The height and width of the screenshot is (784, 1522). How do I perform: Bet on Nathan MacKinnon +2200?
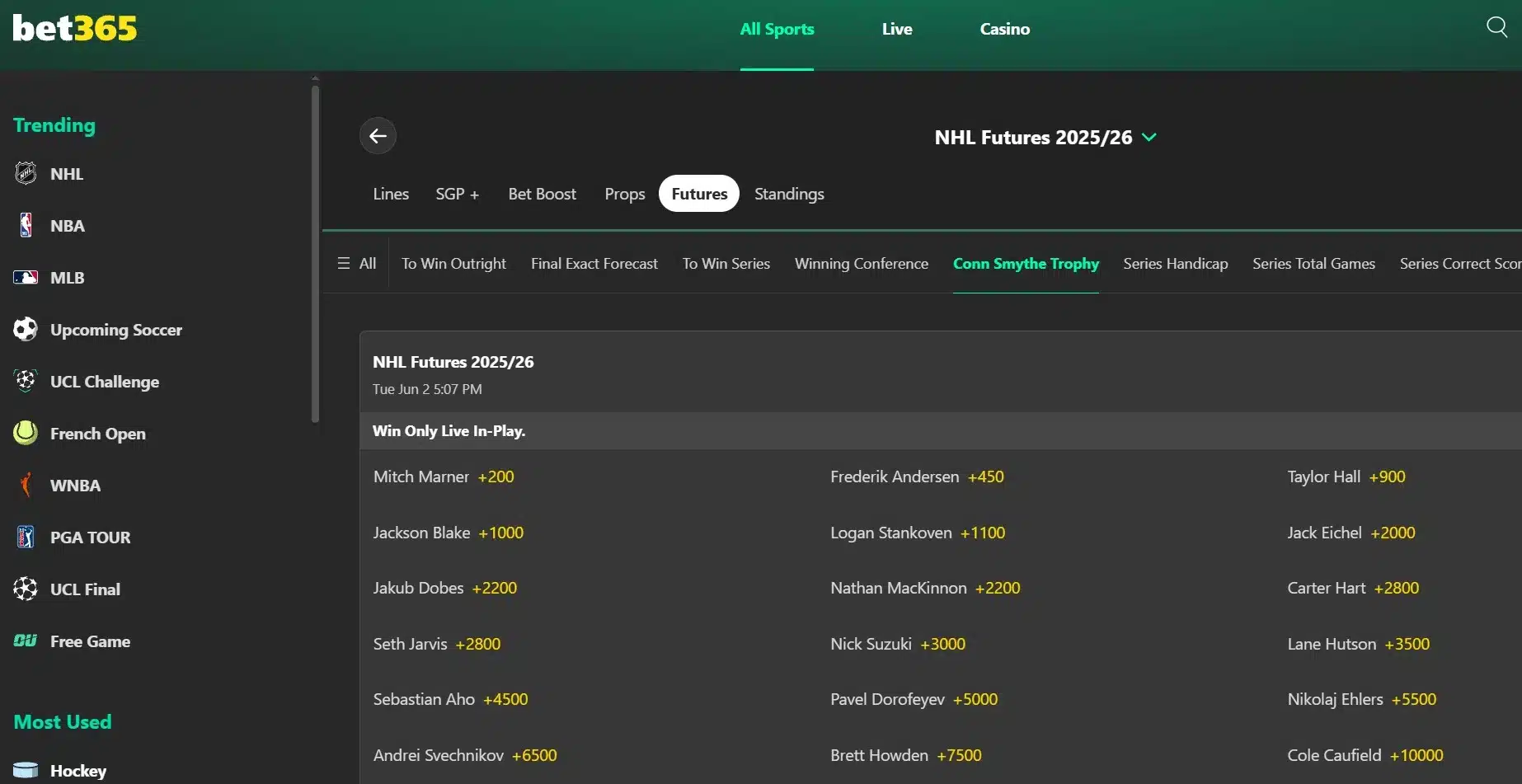pyautogui.click(x=925, y=588)
